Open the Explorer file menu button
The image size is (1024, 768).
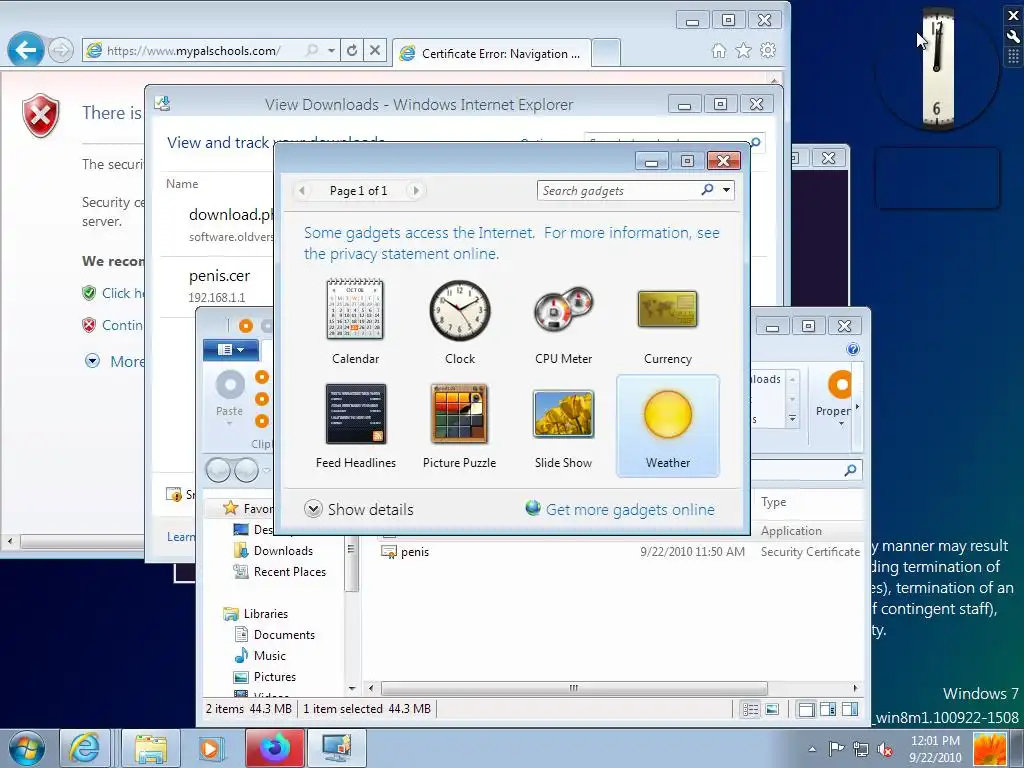click(x=231, y=349)
